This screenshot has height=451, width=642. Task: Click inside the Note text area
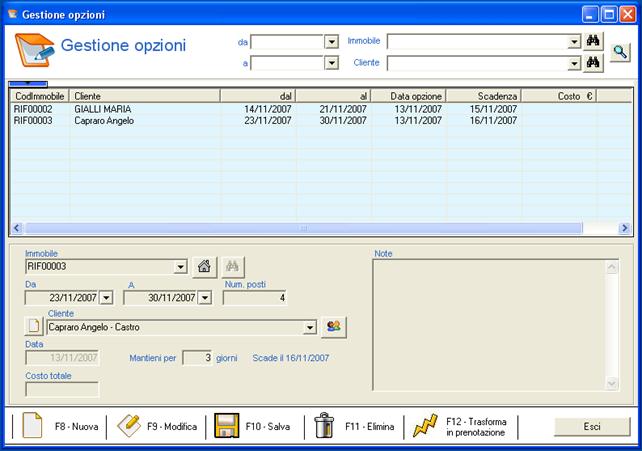pyautogui.click(x=489, y=325)
